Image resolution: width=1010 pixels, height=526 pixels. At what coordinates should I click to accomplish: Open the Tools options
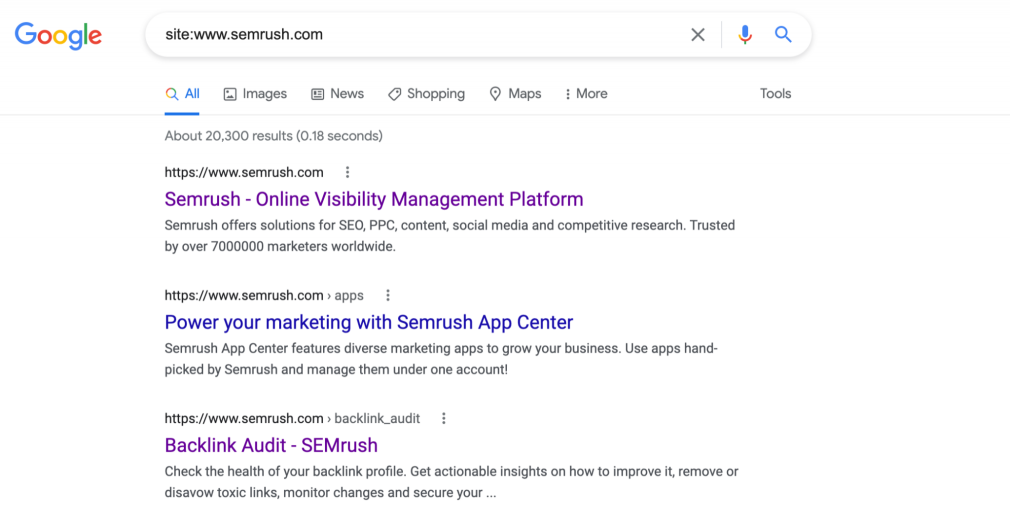click(775, 94)
